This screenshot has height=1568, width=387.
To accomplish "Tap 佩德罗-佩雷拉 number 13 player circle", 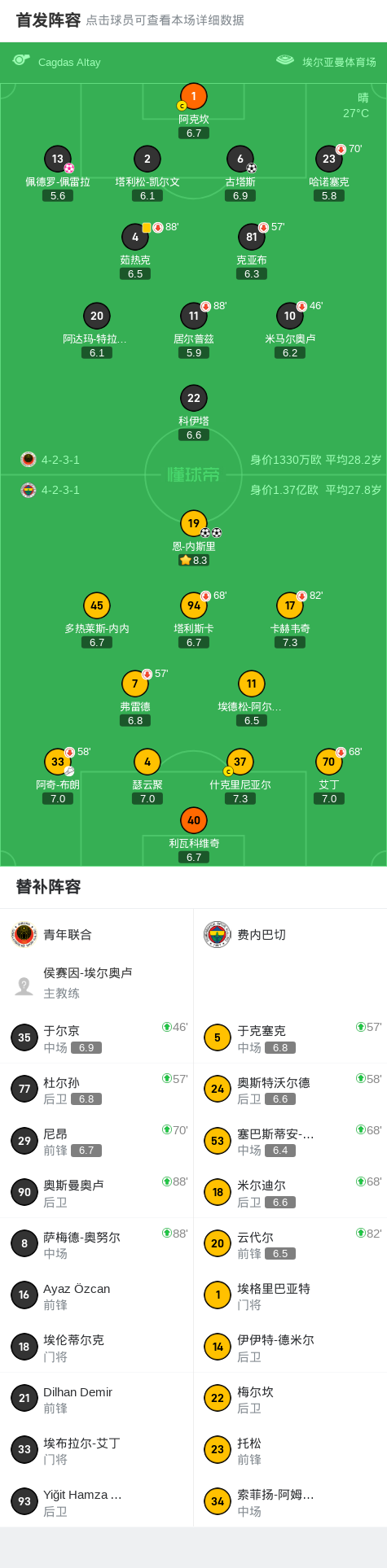I will click(58, 159).
